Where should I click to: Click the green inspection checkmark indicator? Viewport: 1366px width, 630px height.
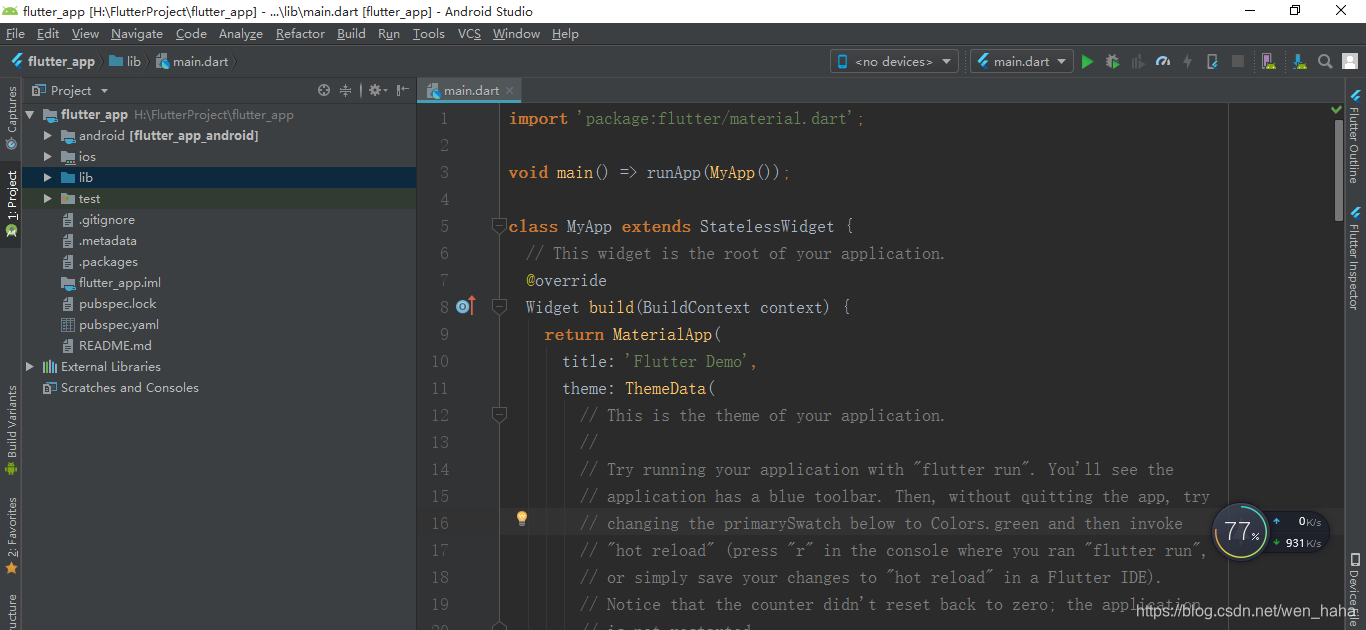(x=1337, y=108)
